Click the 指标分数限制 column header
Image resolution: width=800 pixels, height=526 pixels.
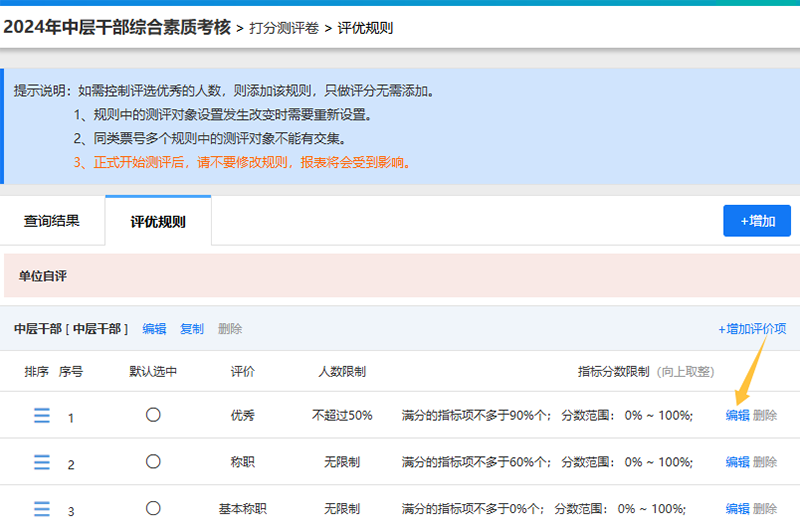coord(613,371)
